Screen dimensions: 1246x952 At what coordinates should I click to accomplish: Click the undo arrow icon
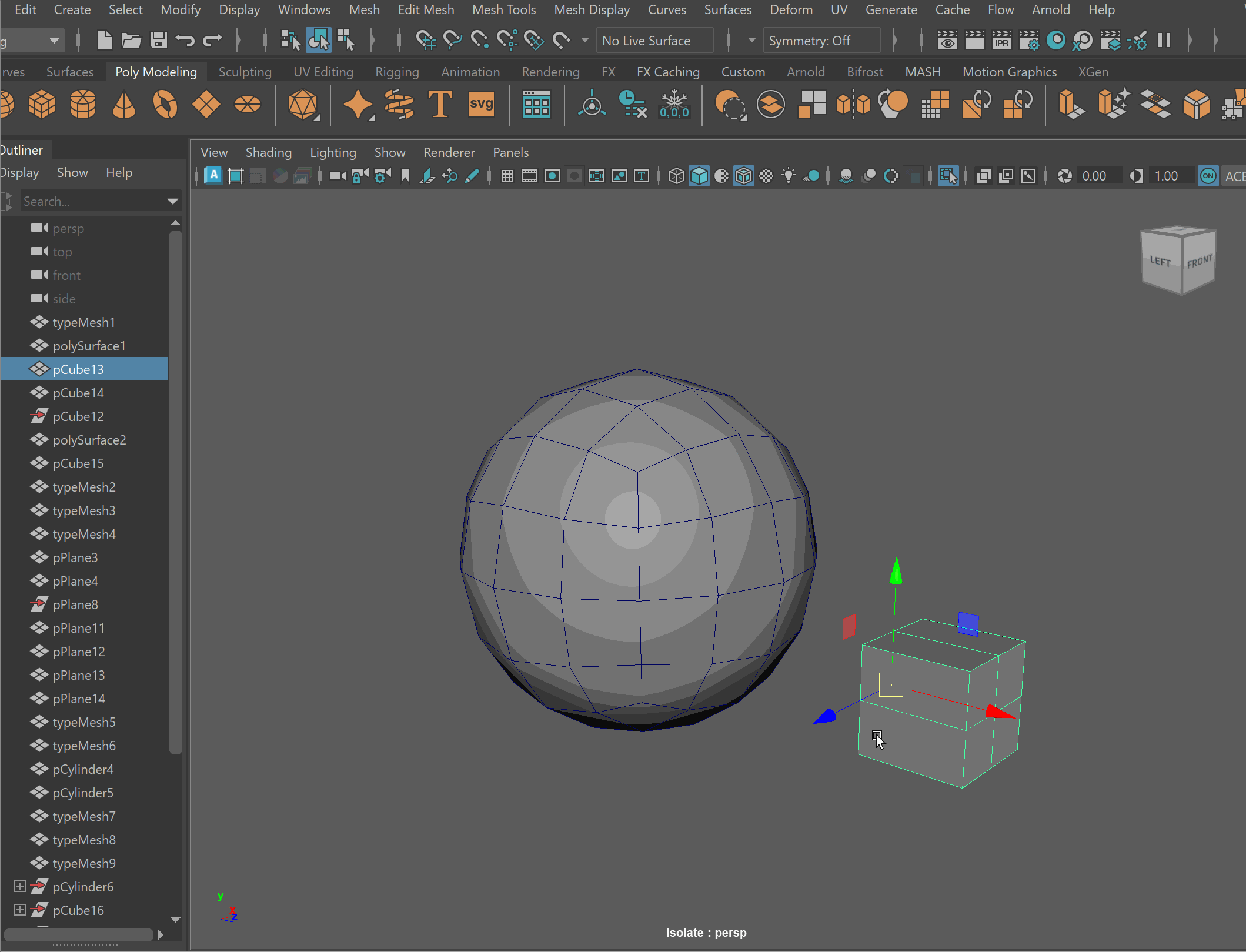185,41
